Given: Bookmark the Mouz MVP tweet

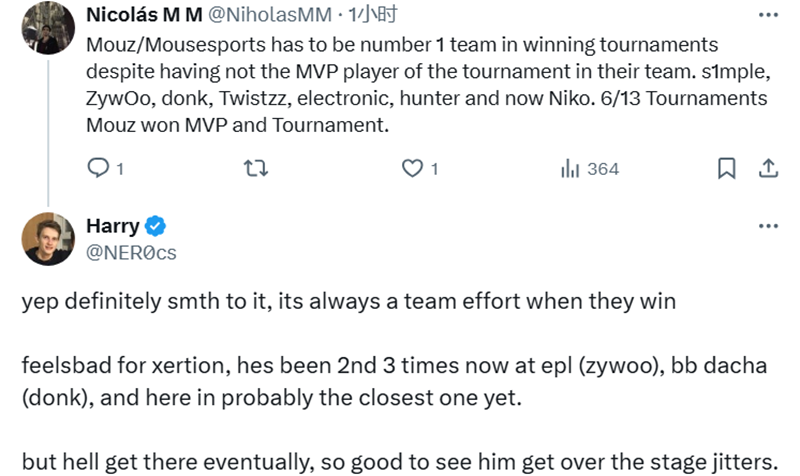Looking at the screenshot, I should (728, 169).
